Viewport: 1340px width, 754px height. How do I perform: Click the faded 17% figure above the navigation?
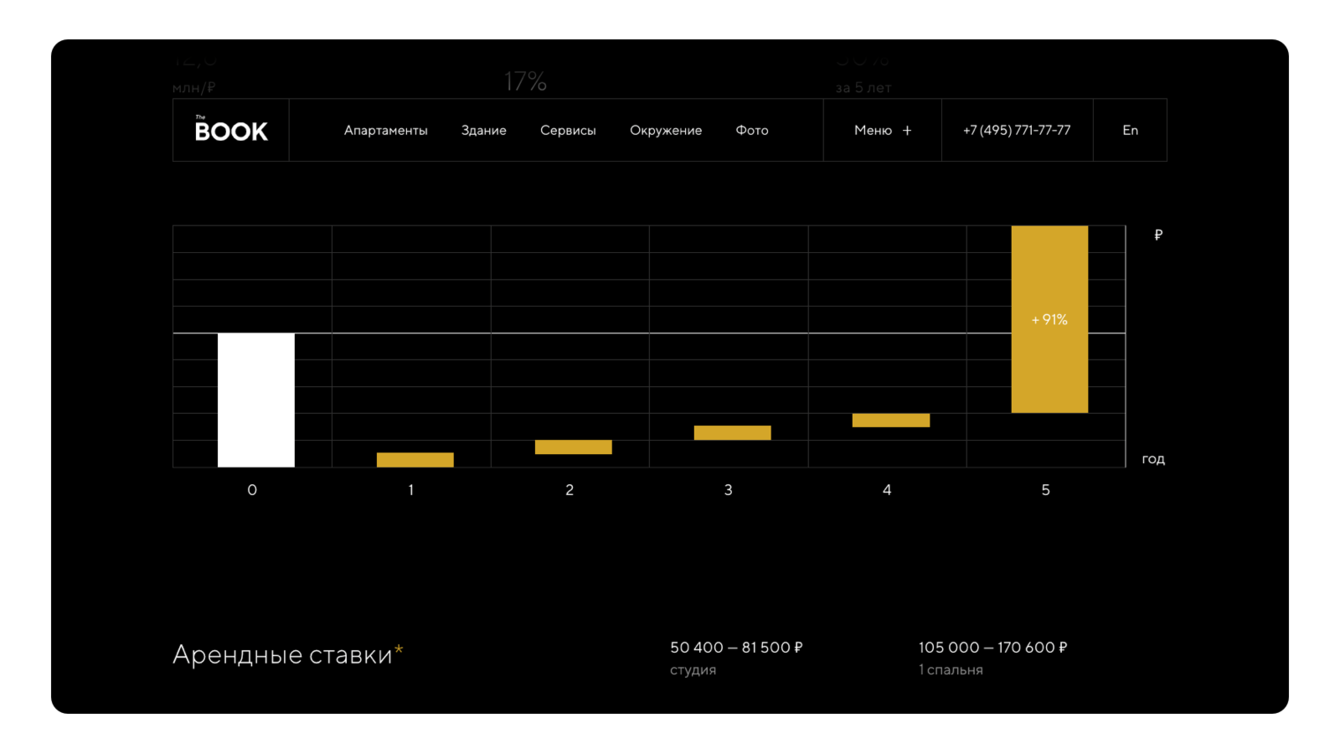pyautogui.click(x=525, y=81)
